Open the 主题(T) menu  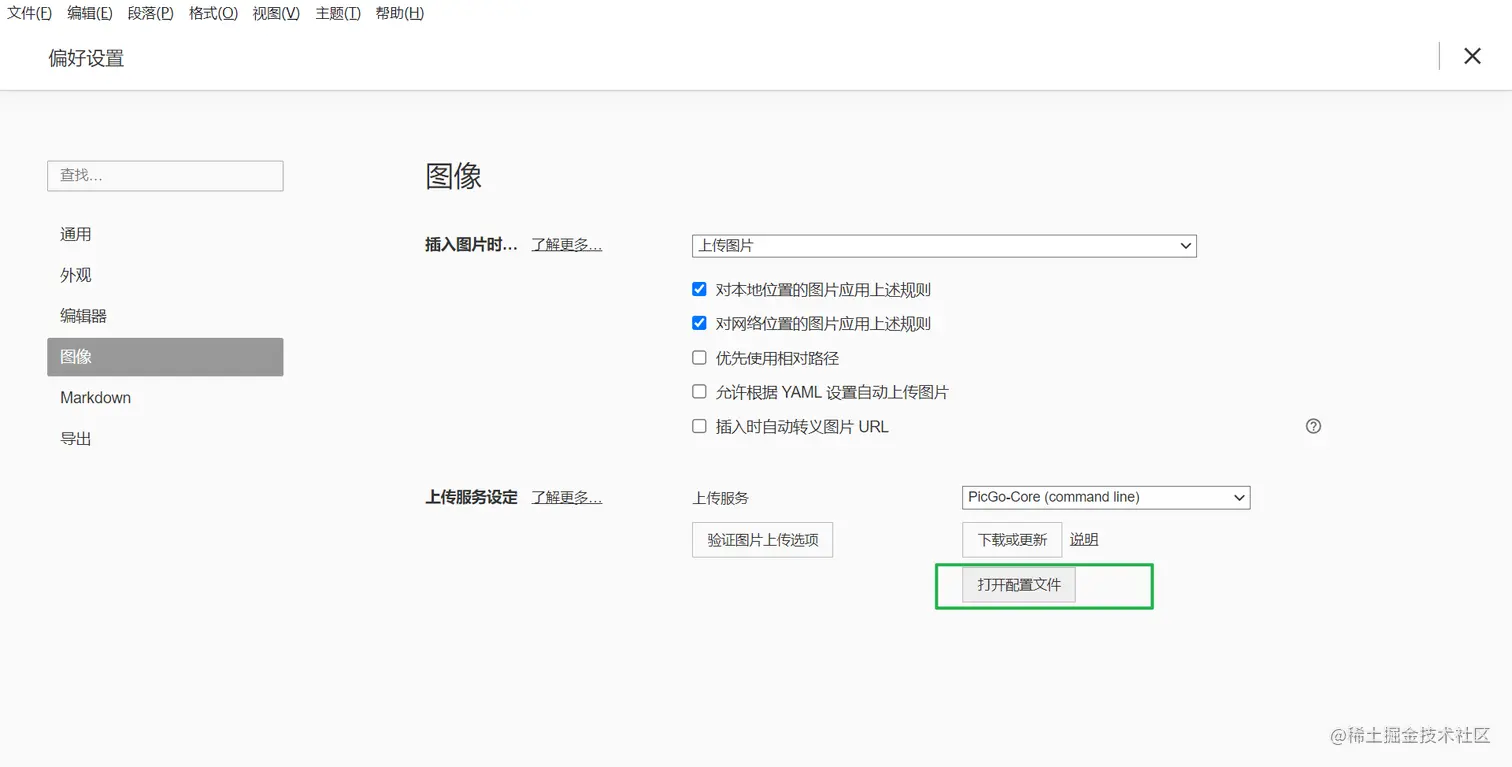pyautogui.click(x=338, y=13)
